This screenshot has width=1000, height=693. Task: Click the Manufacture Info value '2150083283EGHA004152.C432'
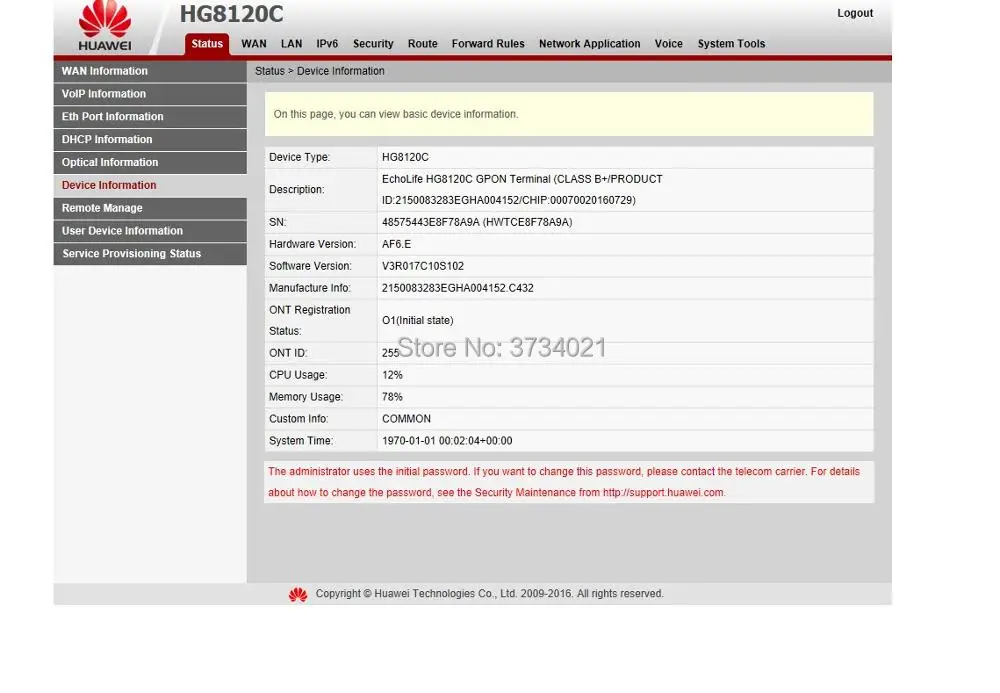click(457, 288)
